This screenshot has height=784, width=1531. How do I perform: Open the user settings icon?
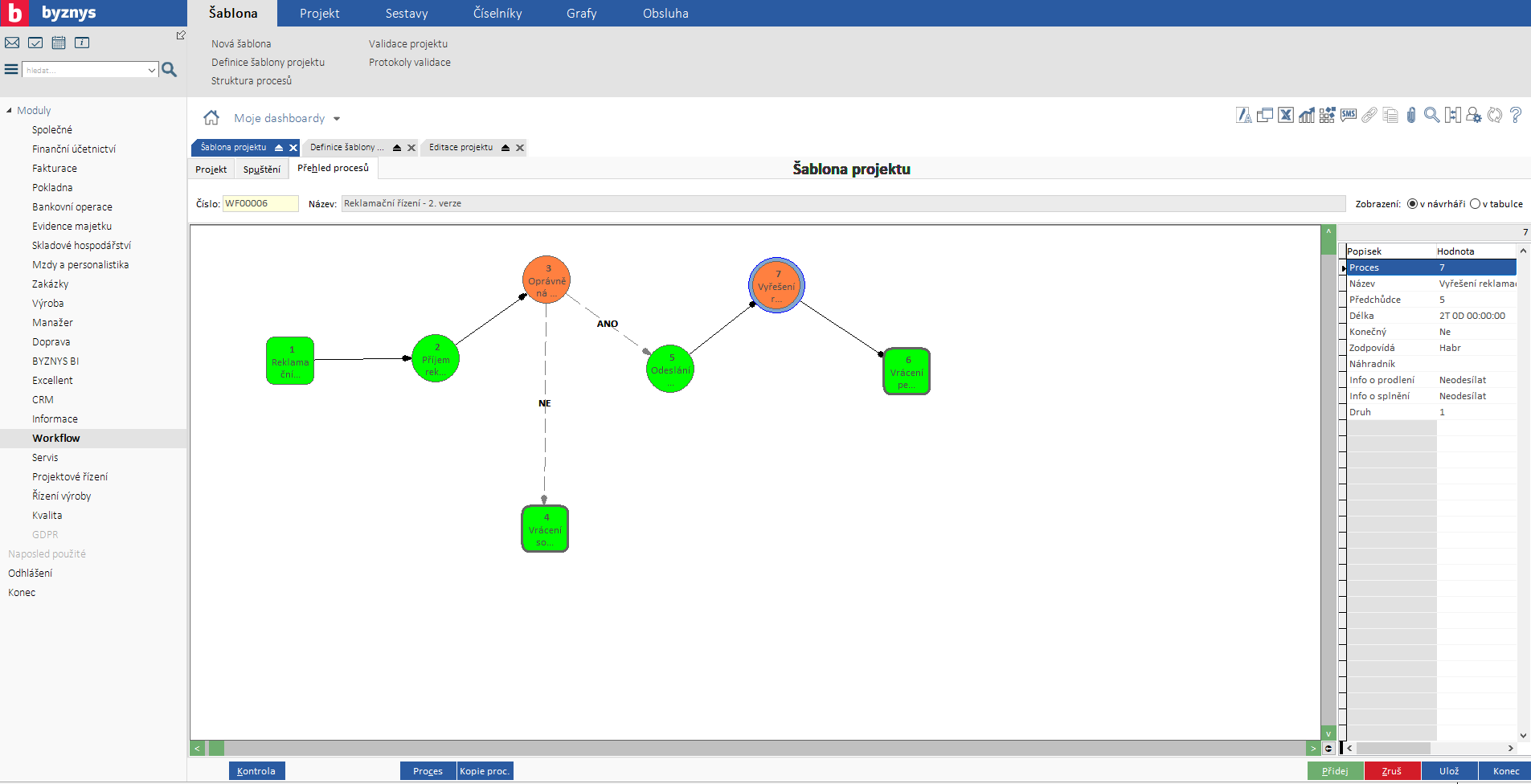(x=1473, y=116)
